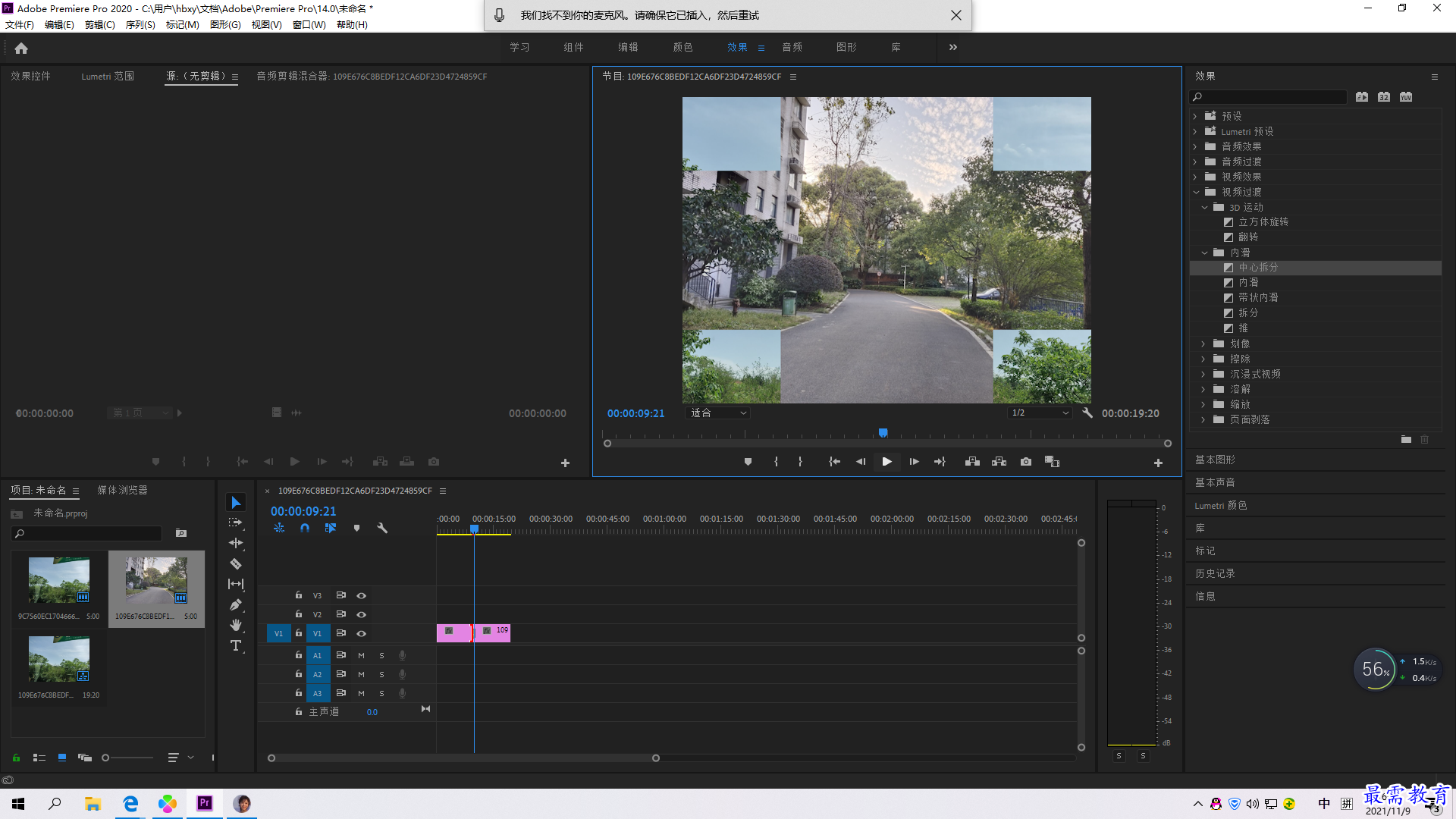Select the Ripple Edit tool

236,543
